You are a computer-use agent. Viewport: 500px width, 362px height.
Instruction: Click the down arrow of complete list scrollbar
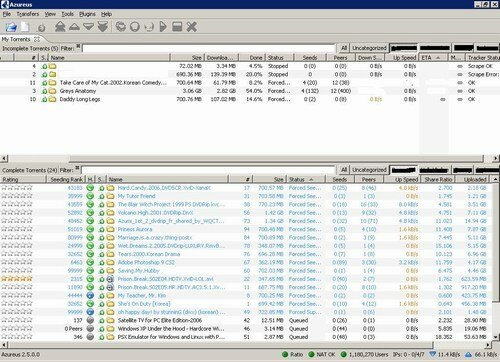tap(496, 337)
